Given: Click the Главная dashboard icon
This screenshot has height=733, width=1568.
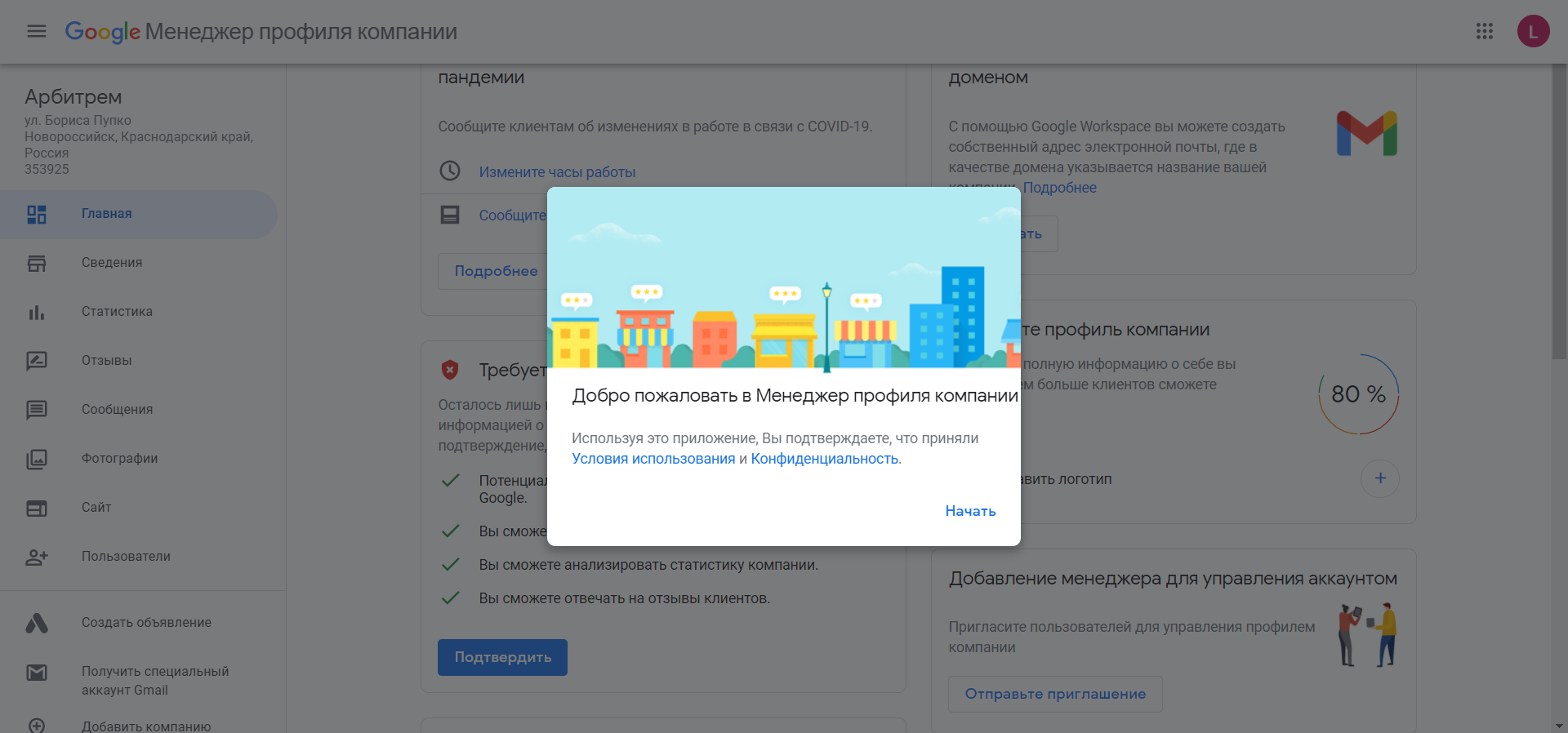Looking at the screenshot, I should coord(37,214).
